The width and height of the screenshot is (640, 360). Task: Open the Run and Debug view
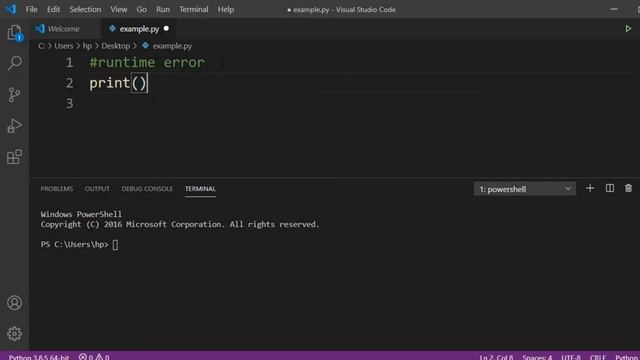(x=14, y=126)
